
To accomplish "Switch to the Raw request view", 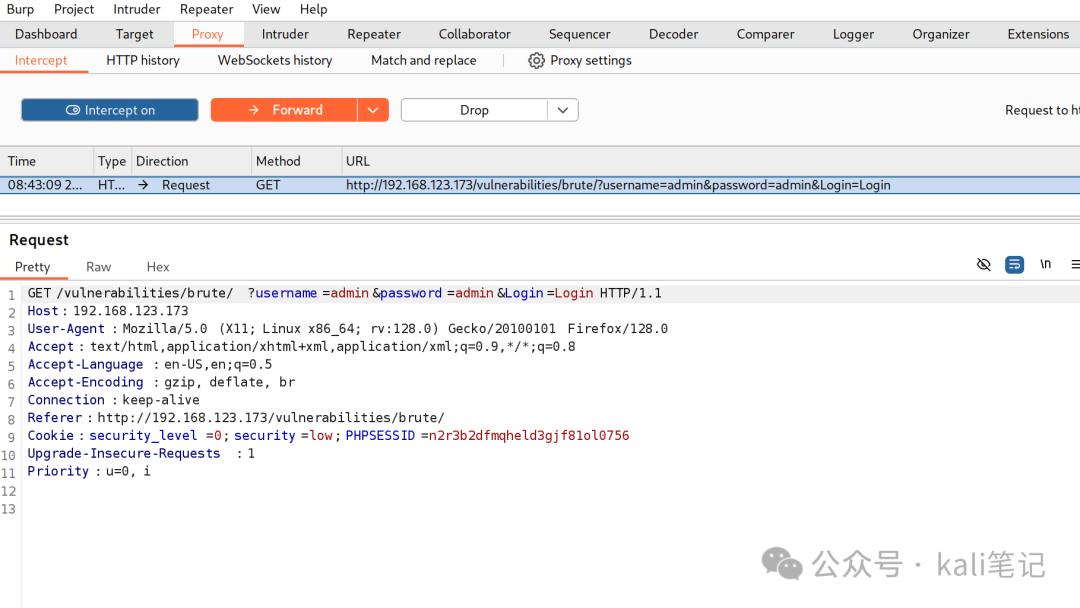I will pyautogui.click(x=98, y=266).
